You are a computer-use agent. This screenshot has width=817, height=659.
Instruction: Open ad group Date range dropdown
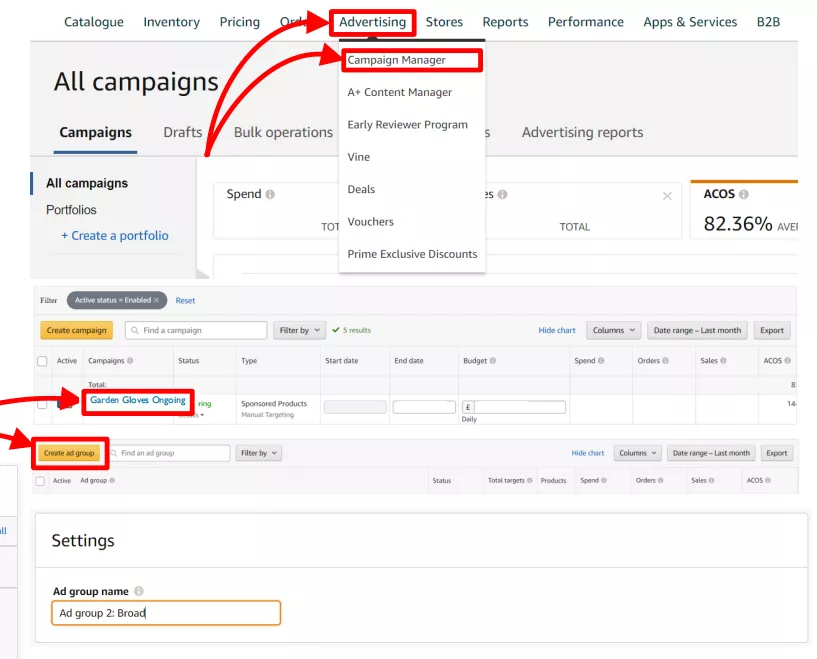pos(711,453)
